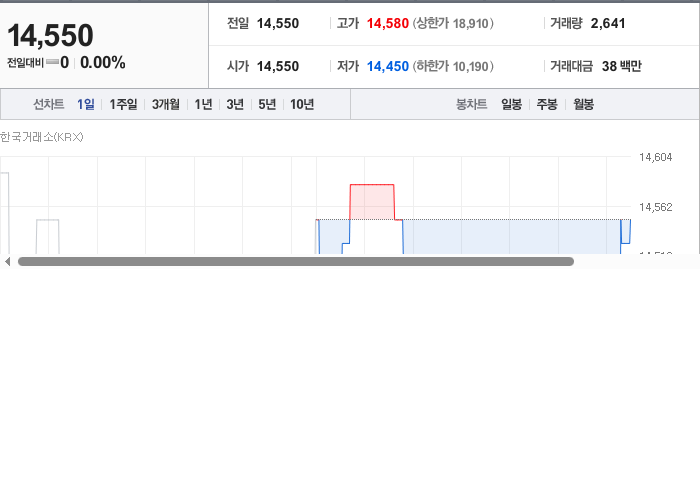
Task: Show the 3년 line chart
Action: click(x=235, y=104)
